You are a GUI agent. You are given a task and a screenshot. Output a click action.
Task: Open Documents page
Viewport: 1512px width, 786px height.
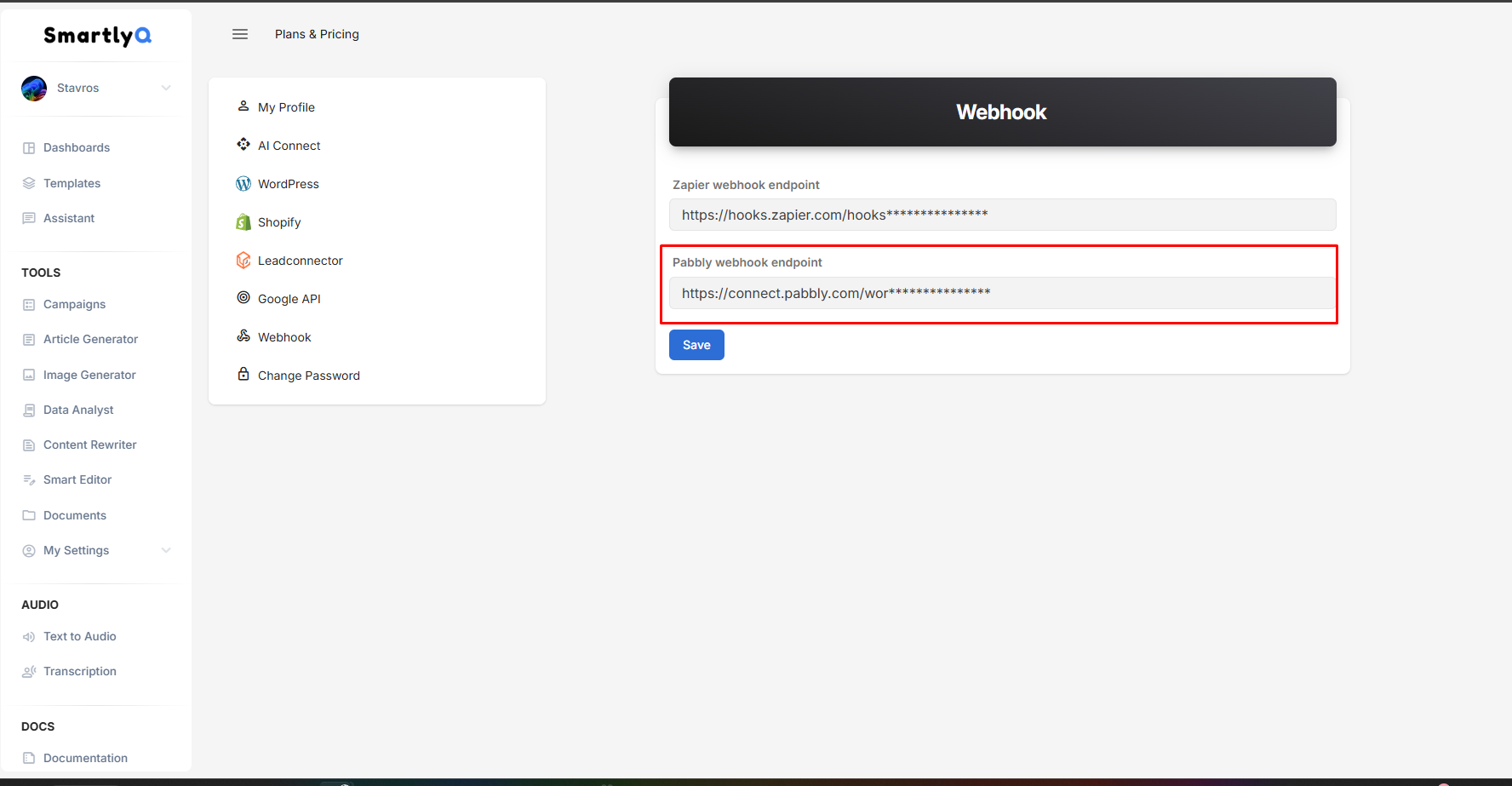point(75,515)
